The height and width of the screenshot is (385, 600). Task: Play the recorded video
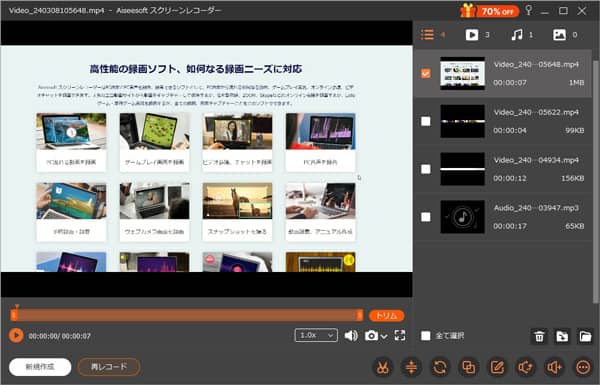click(x=16, y=336)
